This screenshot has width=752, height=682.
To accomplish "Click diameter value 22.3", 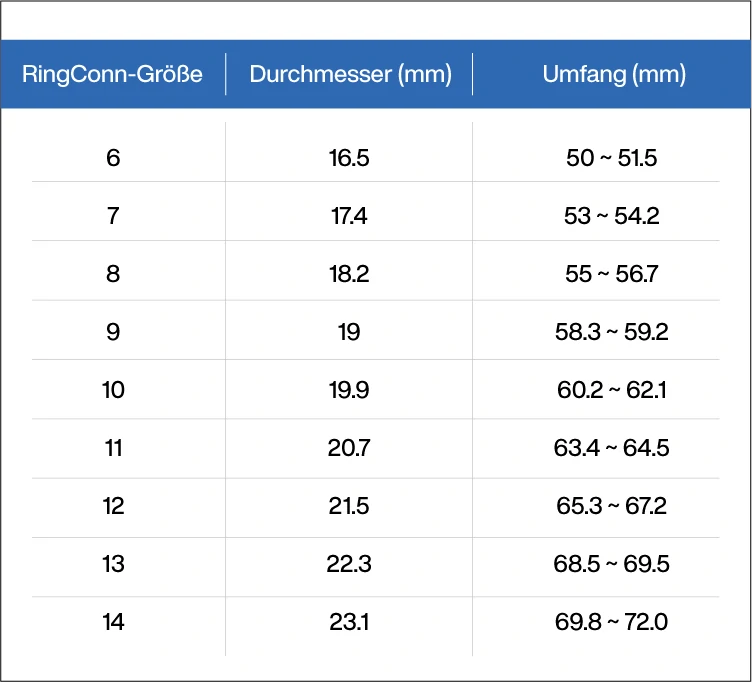I will pos(349,564).
